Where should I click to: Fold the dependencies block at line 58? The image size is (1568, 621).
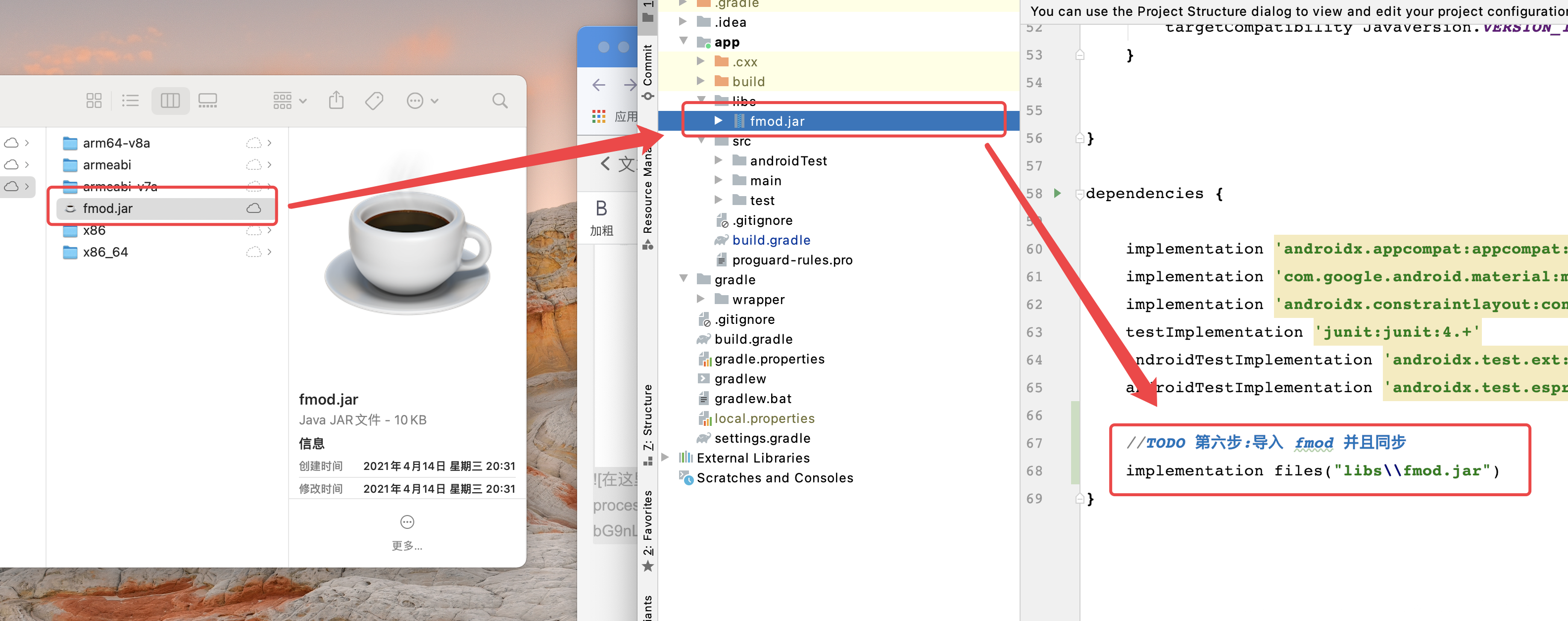point(1079,194)
